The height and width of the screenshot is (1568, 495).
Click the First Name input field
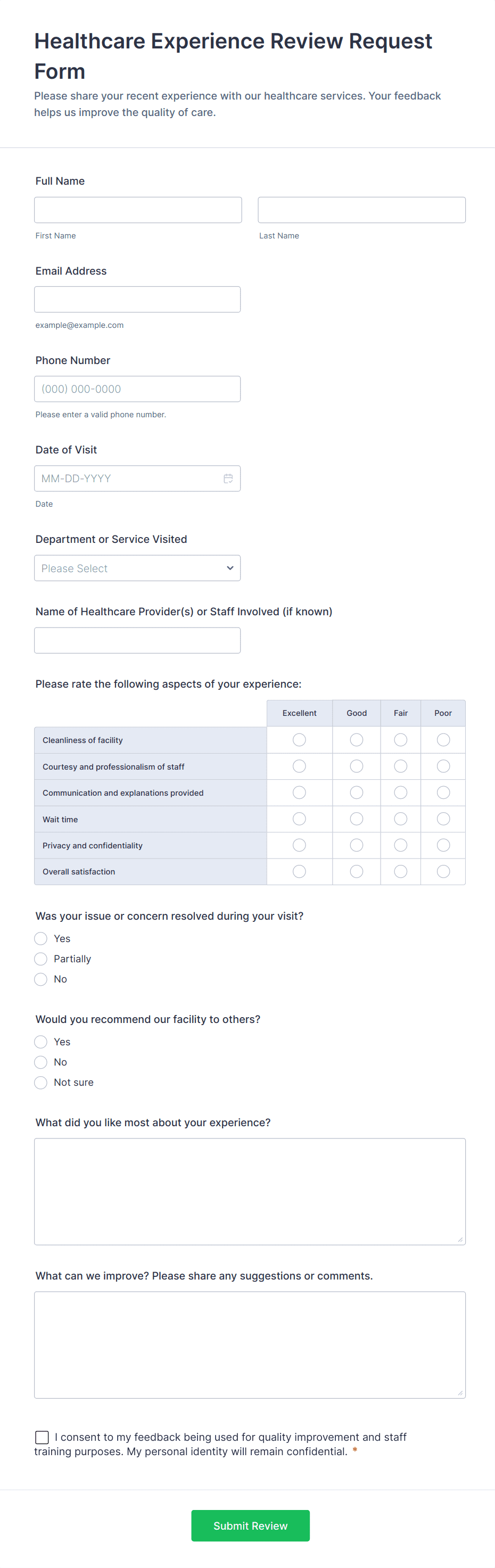(x=137, y=209)
